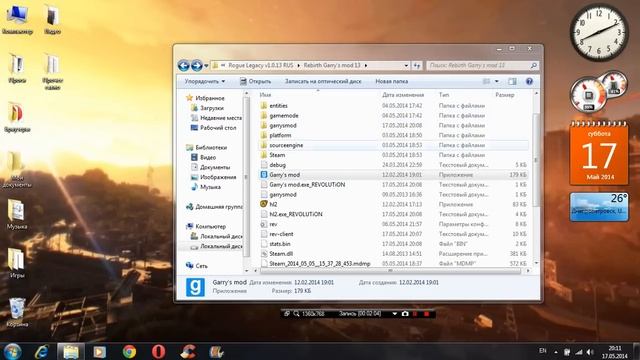The image size is (640, 360).
Task: Click Rogue Legacy v1.0.13 RUS in address path
Action: click(260, 65)
